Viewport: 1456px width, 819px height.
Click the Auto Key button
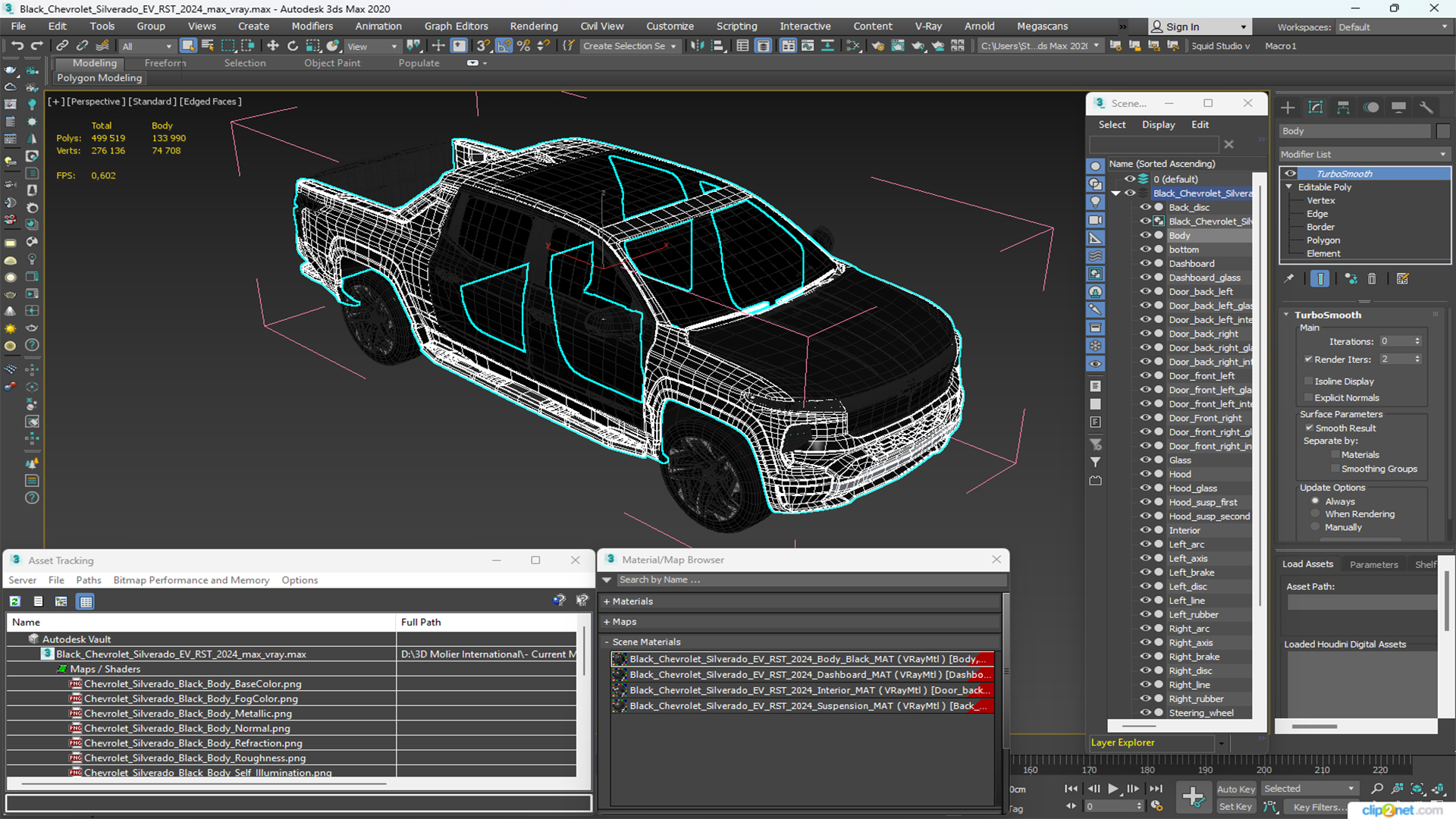(1235, 789)
